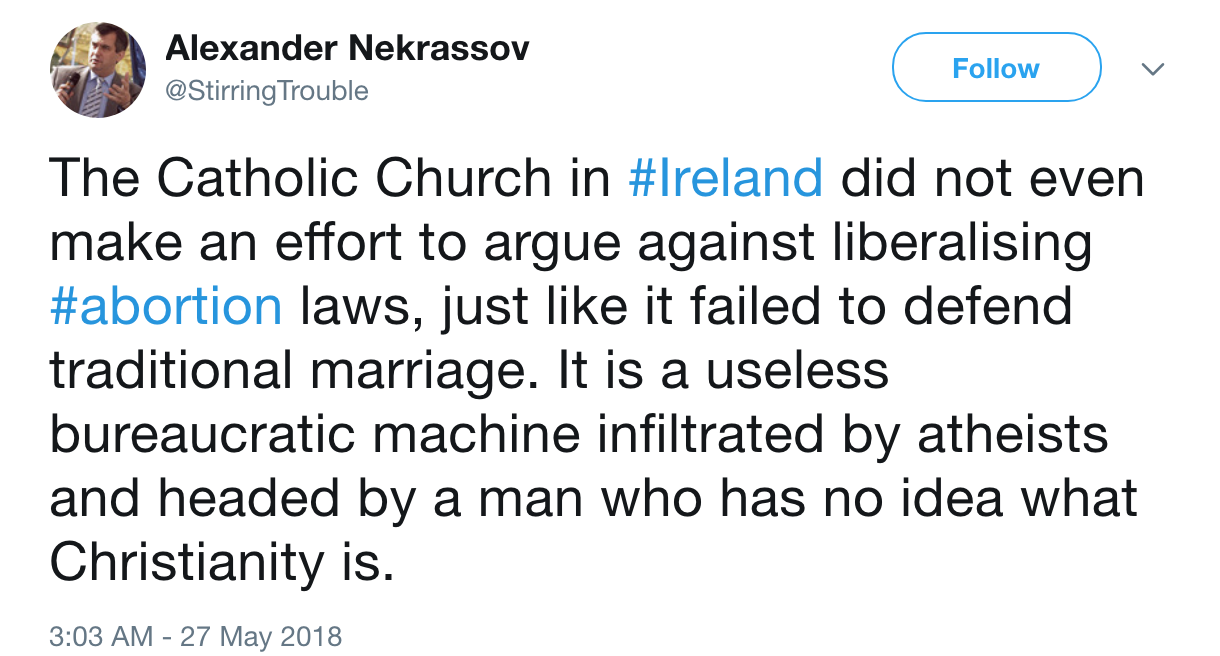Click the date 27 May 2018
This screenshot has height=656, width=1220.
click(259, 635)
